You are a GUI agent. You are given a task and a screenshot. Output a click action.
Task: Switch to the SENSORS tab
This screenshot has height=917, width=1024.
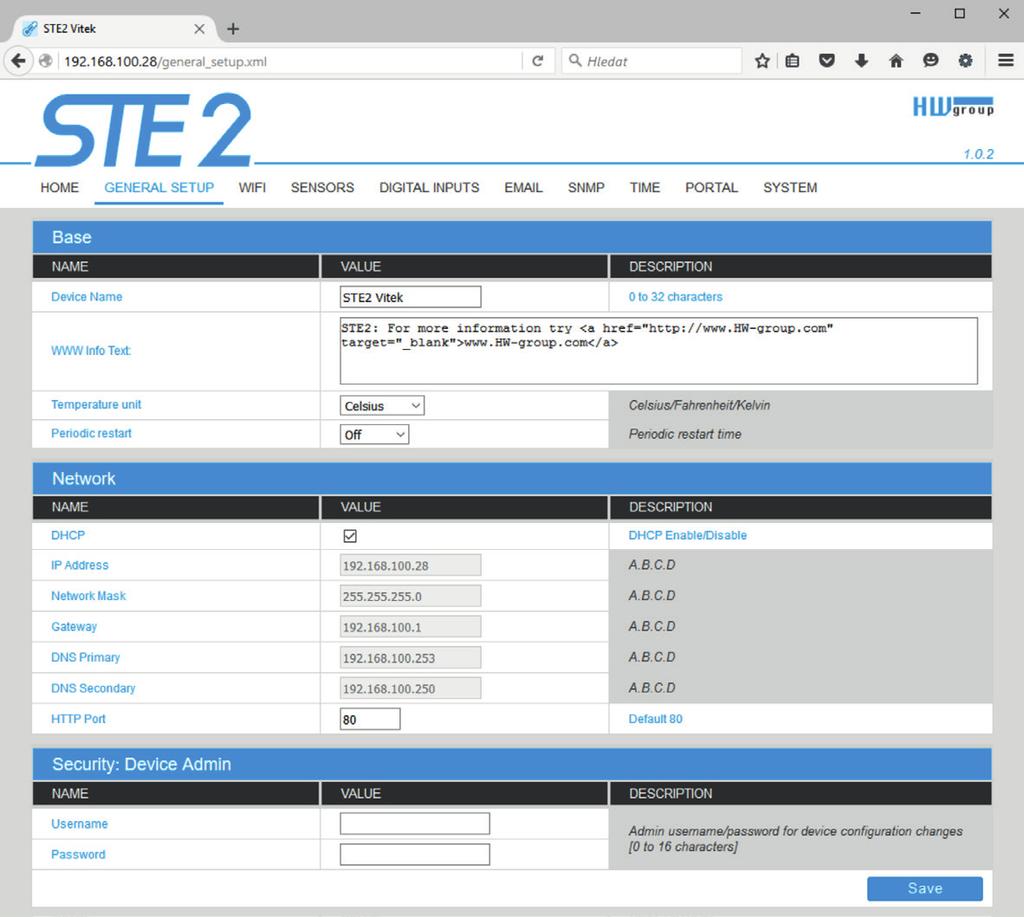(322, 188)
